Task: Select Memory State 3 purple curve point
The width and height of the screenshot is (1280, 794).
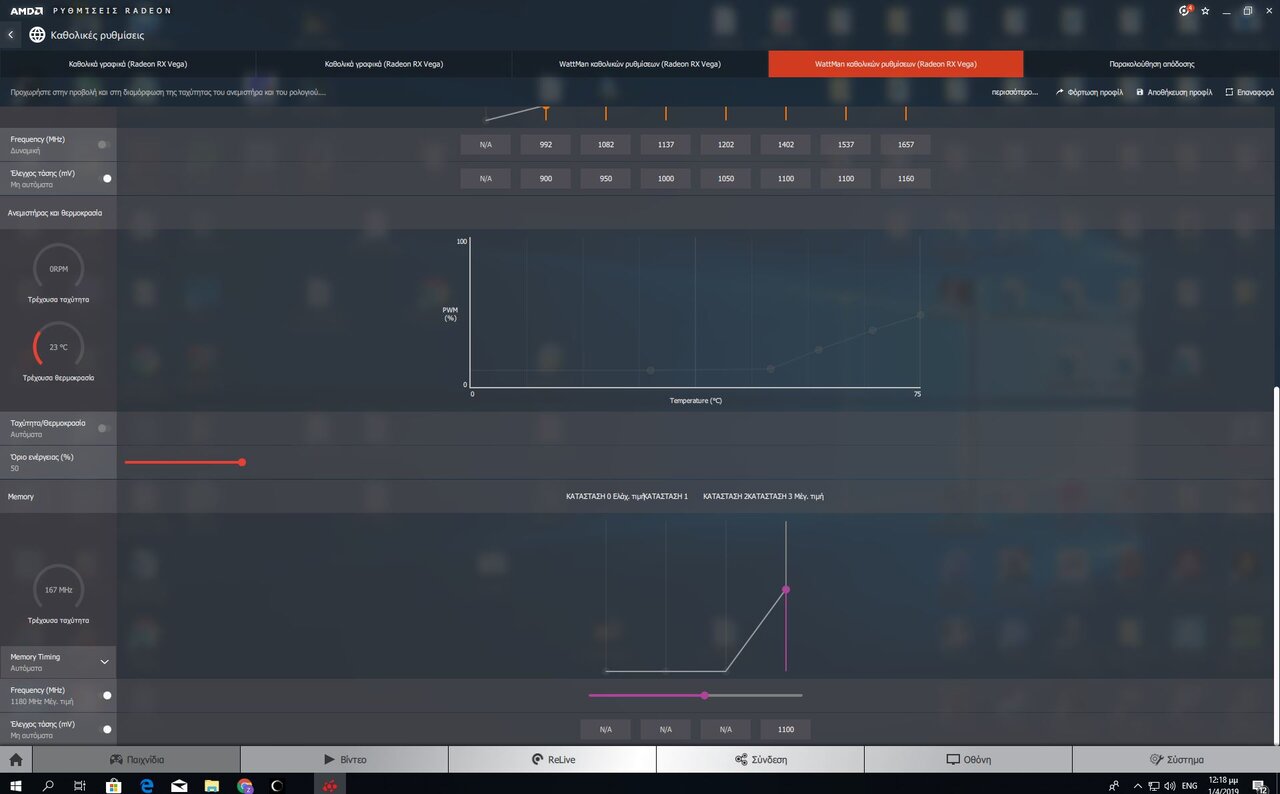Action: pyautogui.click(x=786, y=590)
